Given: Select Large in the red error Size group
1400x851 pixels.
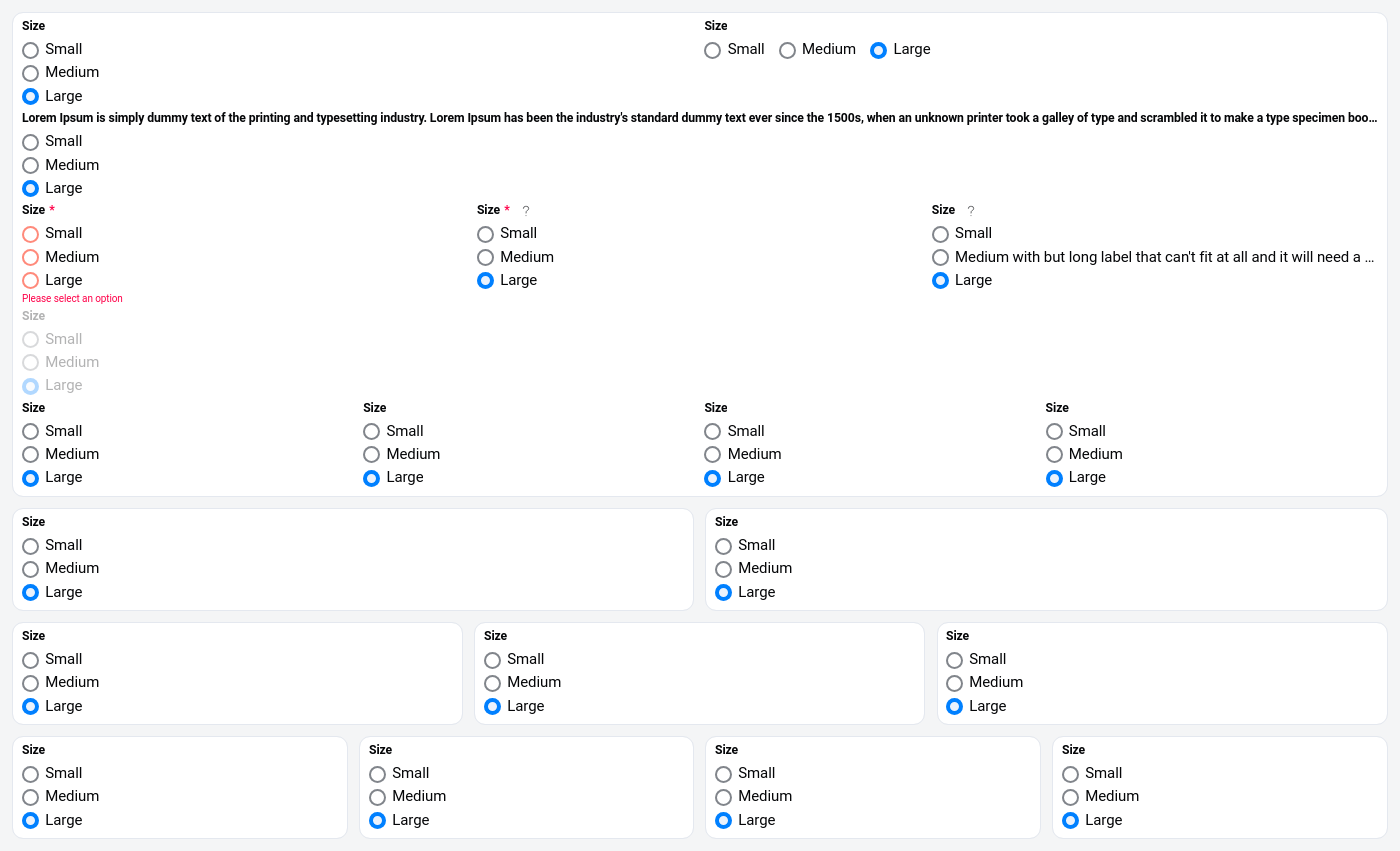Looking at the screenshot, I should [31, 281].
